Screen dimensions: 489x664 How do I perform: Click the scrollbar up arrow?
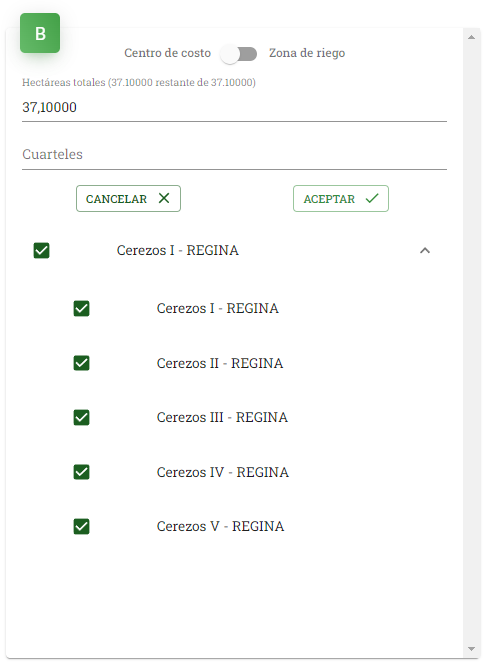(x=471, y=37)
